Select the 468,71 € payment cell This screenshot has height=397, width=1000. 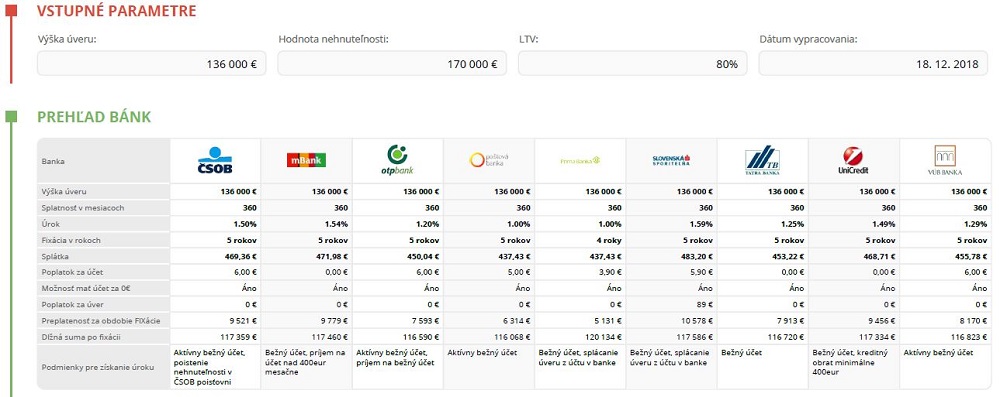point(853,257)
